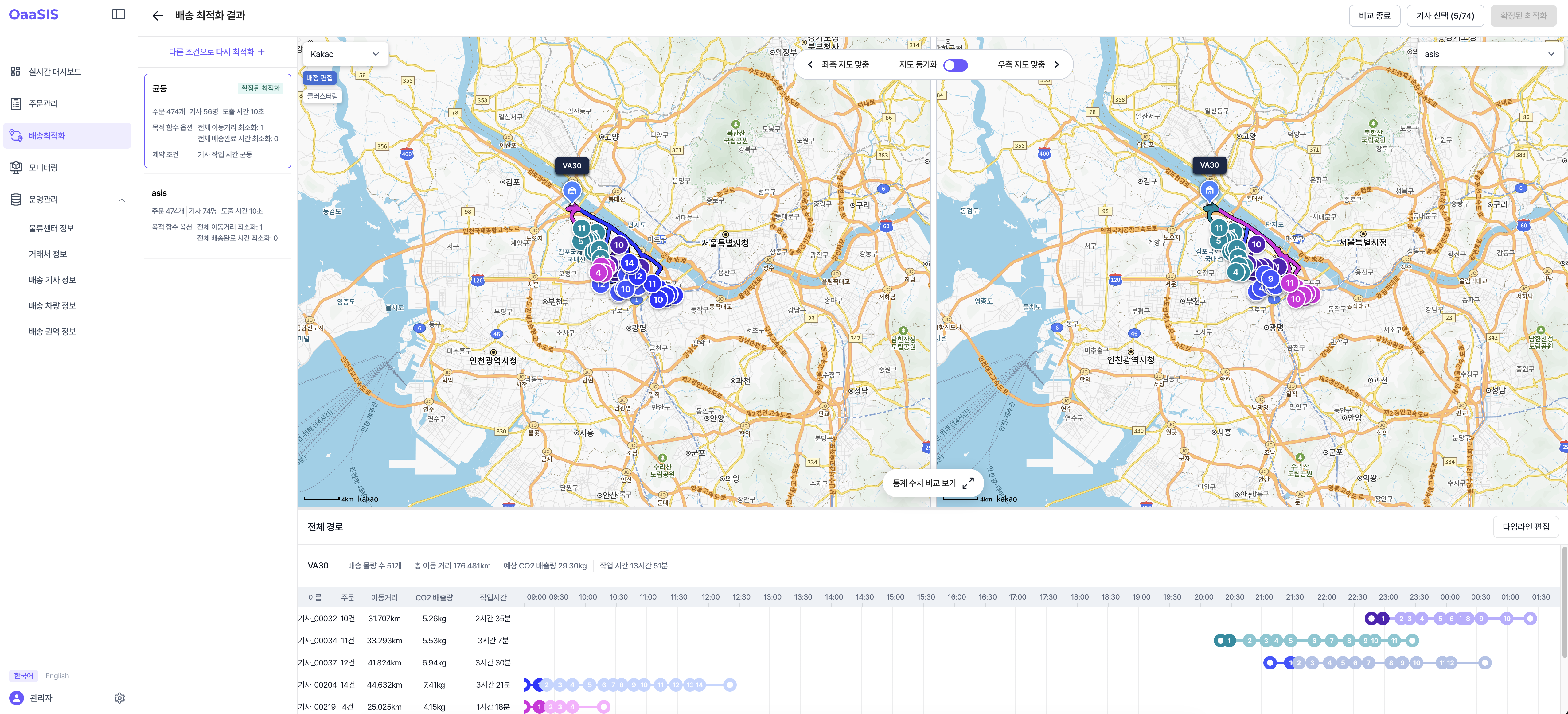The height and width of the screenshot is (714, 1568).
Task: Click magenta marker 11 on right map
Action: tap(1289, 283)
